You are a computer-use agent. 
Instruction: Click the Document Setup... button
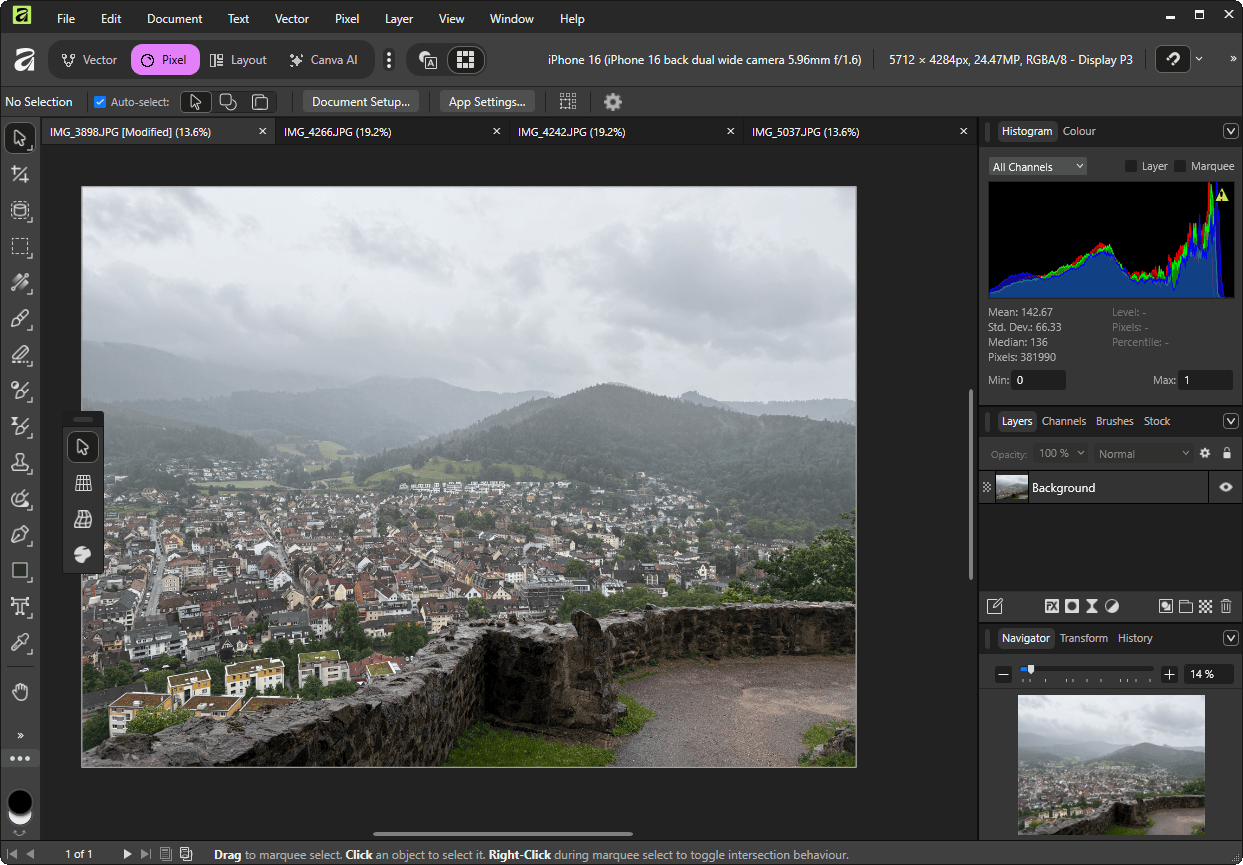[361, 102]
